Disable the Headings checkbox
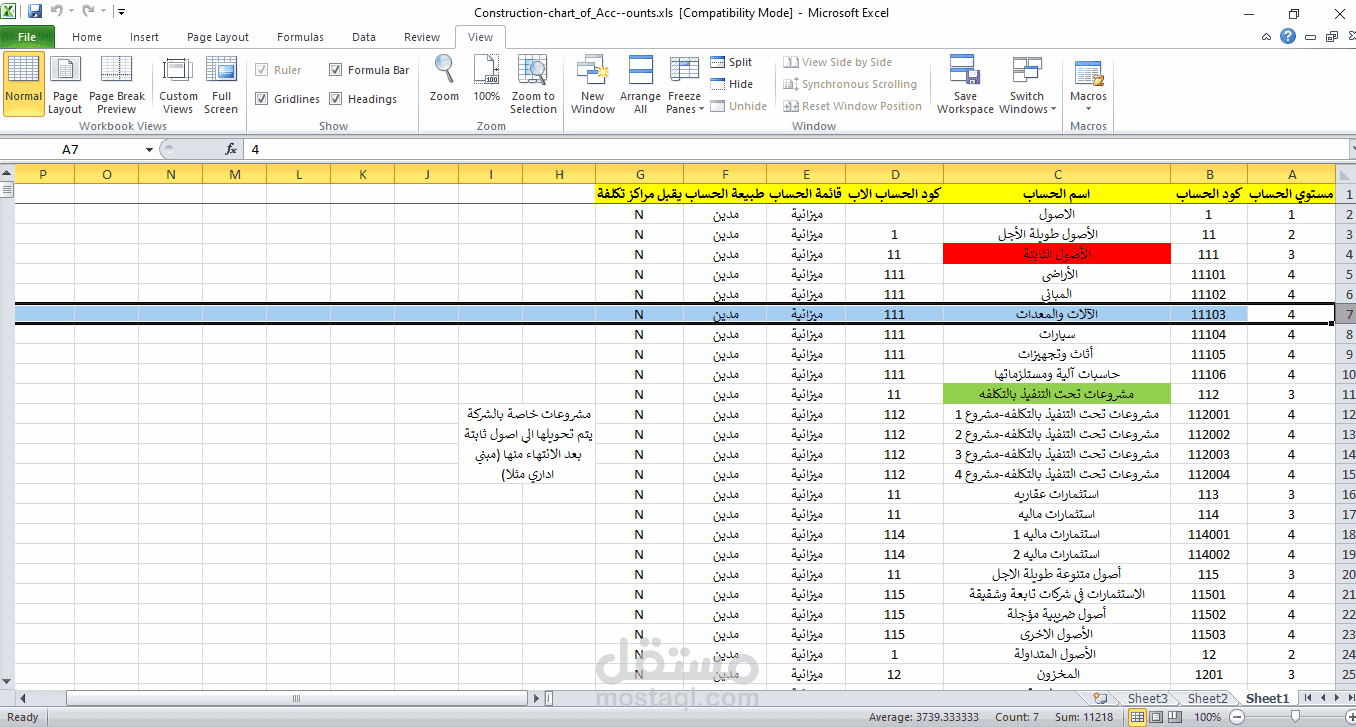The height and width of the screenshot is (727, 1356). [x=336, y=99]
